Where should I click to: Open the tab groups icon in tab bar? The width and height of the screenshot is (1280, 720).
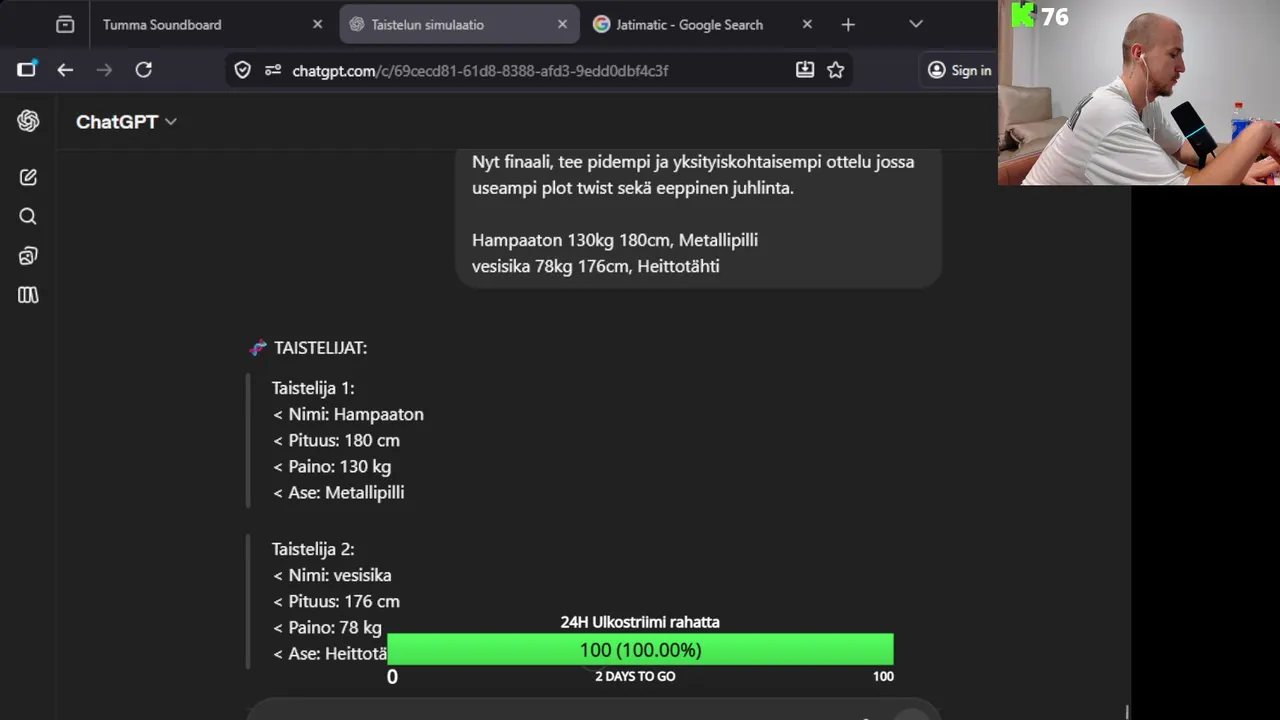tap(65, 25)
